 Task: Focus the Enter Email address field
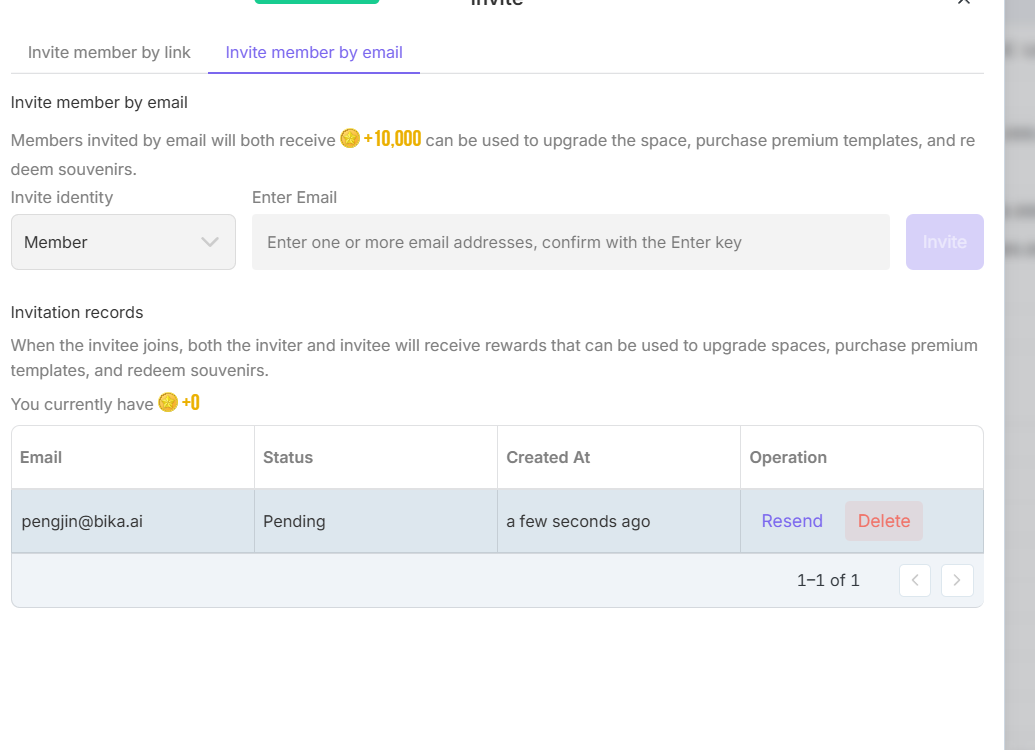570,242
